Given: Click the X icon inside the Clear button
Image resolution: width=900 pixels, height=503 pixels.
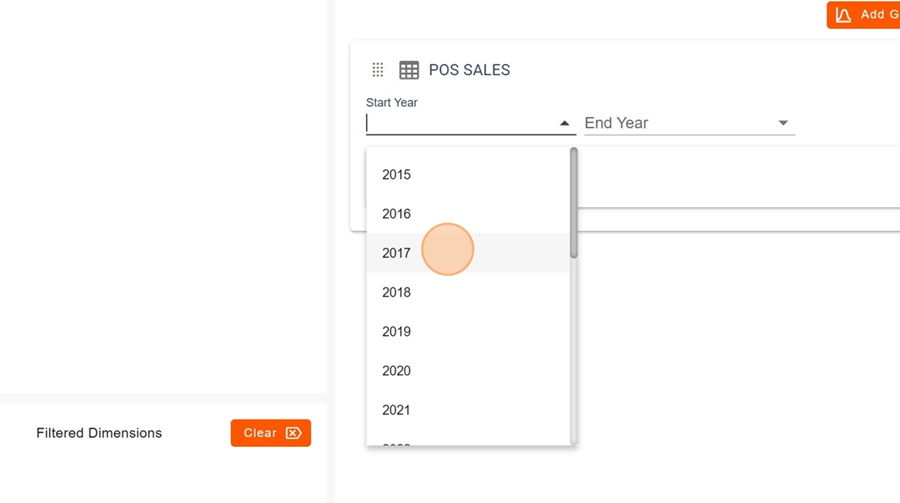Looking at the screenshot, I should tap(293, 433).
